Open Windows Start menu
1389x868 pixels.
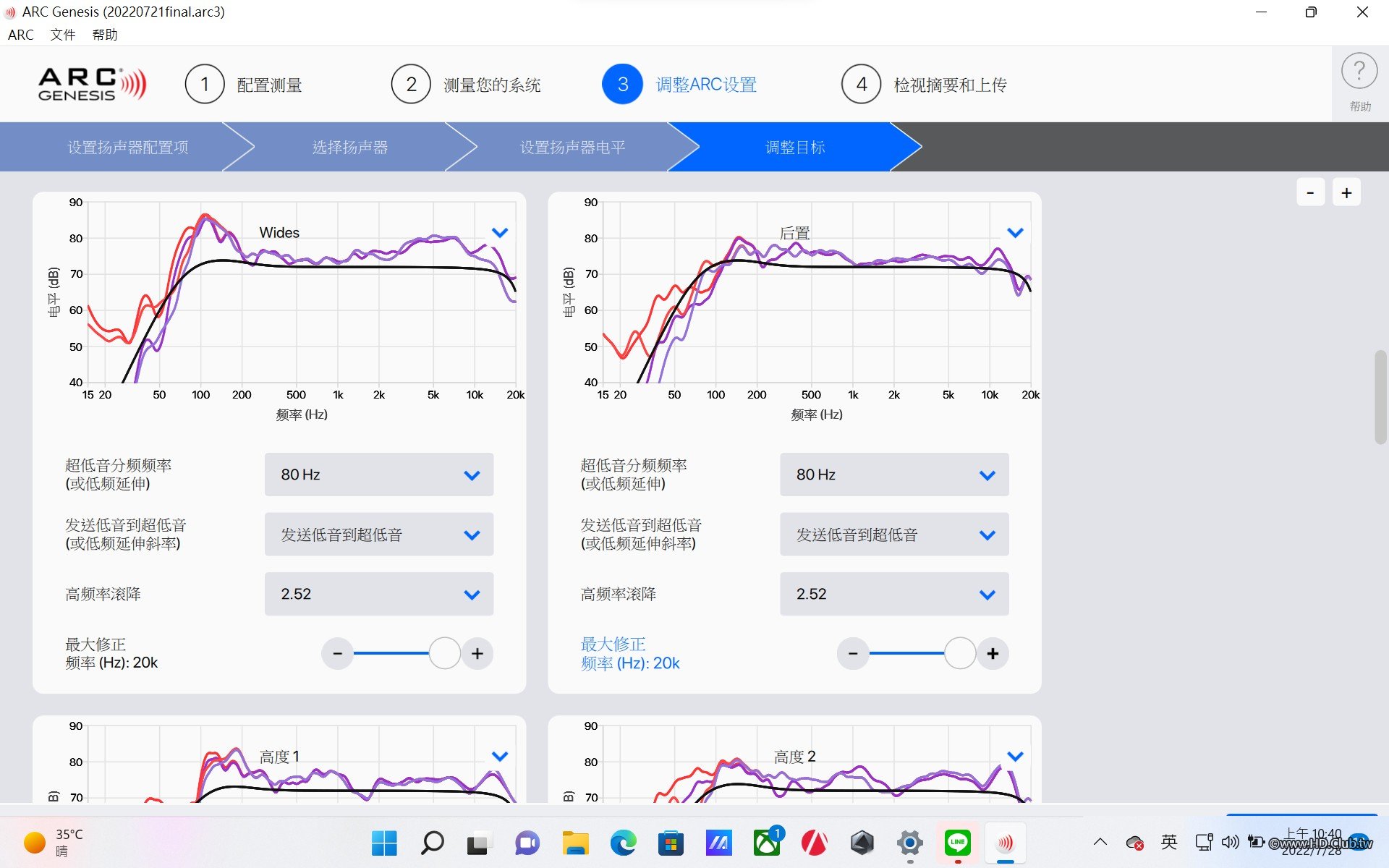tap(384, 843)
